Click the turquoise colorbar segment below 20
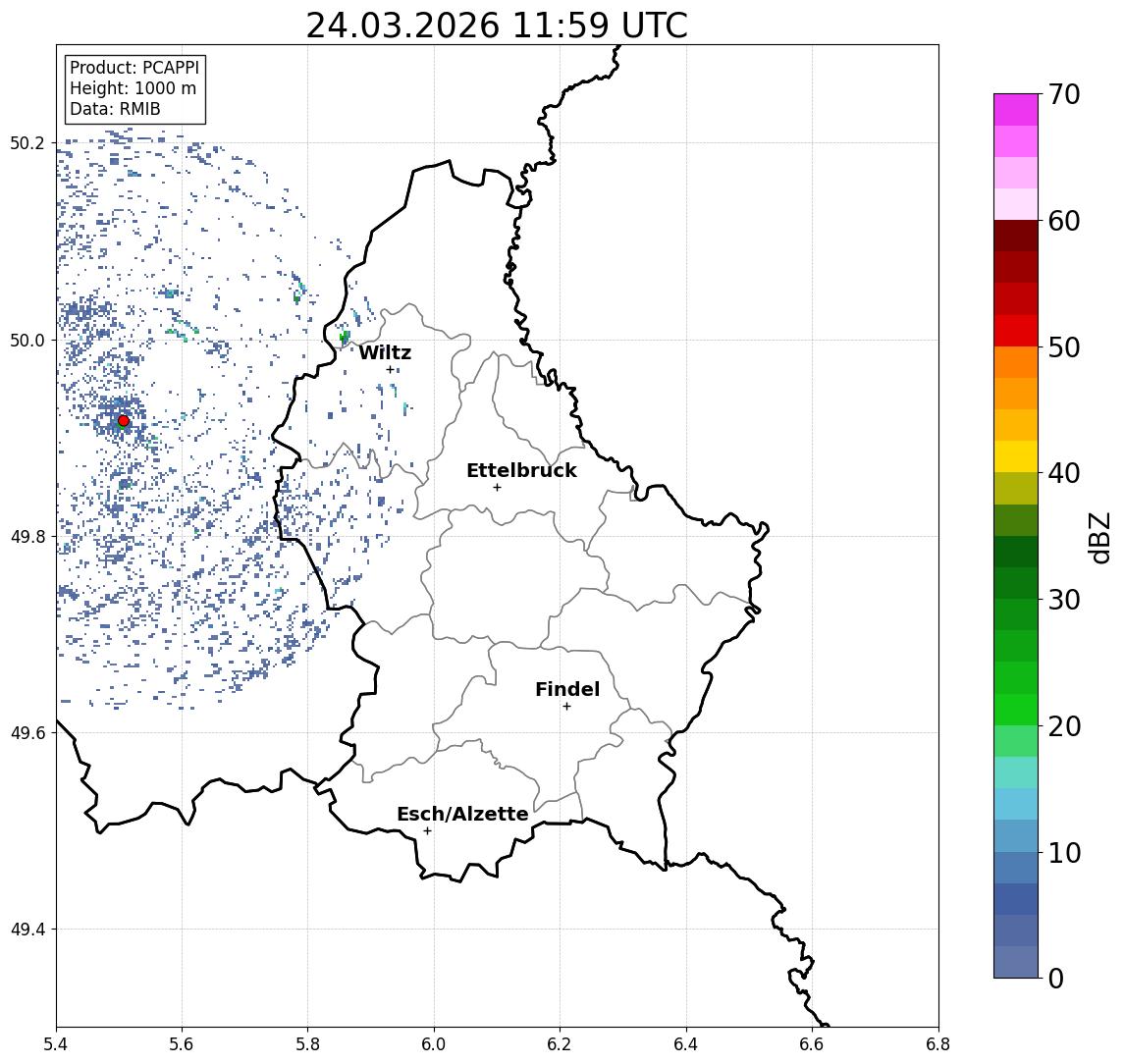This screenshot has height=1064, width=1124. click(1016, 772)
